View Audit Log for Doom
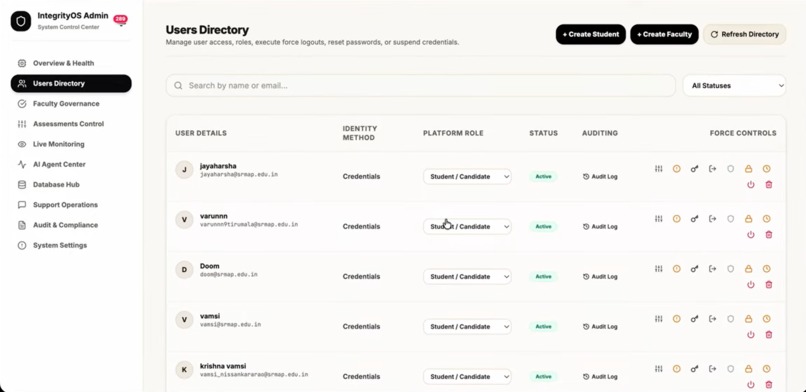Image resolution: width=806 pixels, height=392 pixels. pyautogui.click(x=600, y=276)
